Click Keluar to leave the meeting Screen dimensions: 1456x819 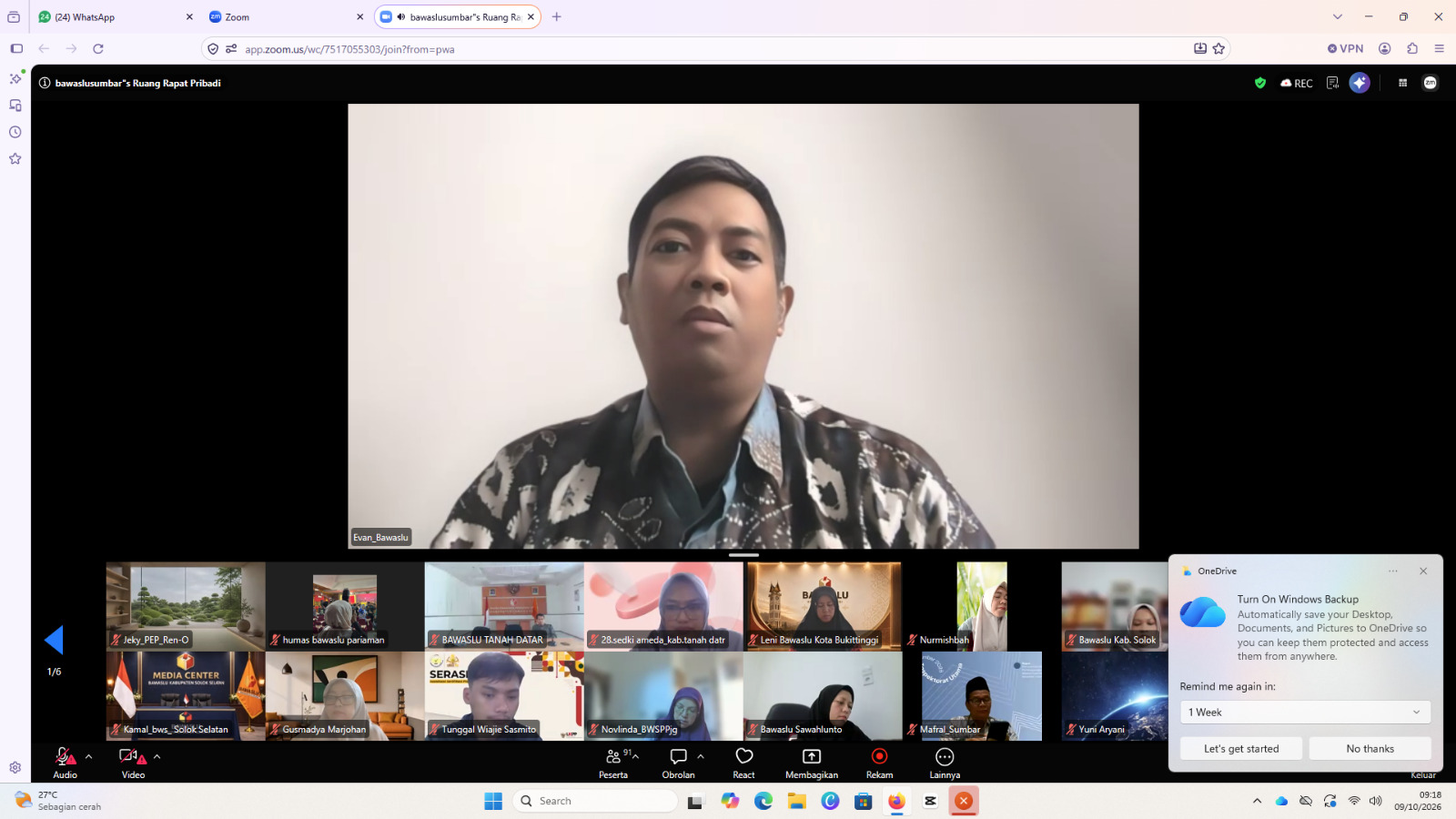pyautogui.click(x=1423, y=775)
